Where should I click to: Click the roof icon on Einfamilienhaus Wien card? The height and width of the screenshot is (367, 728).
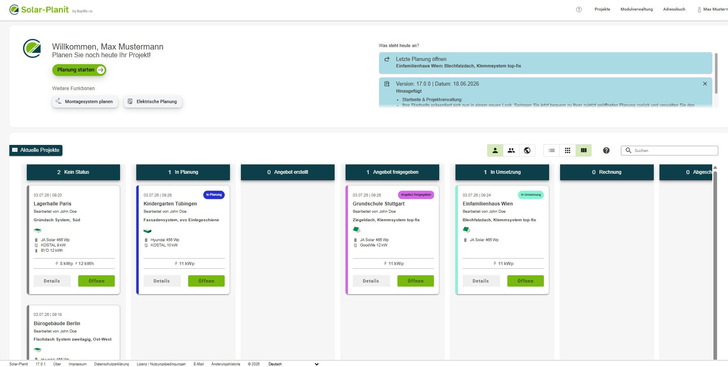(x=466, y=229)
